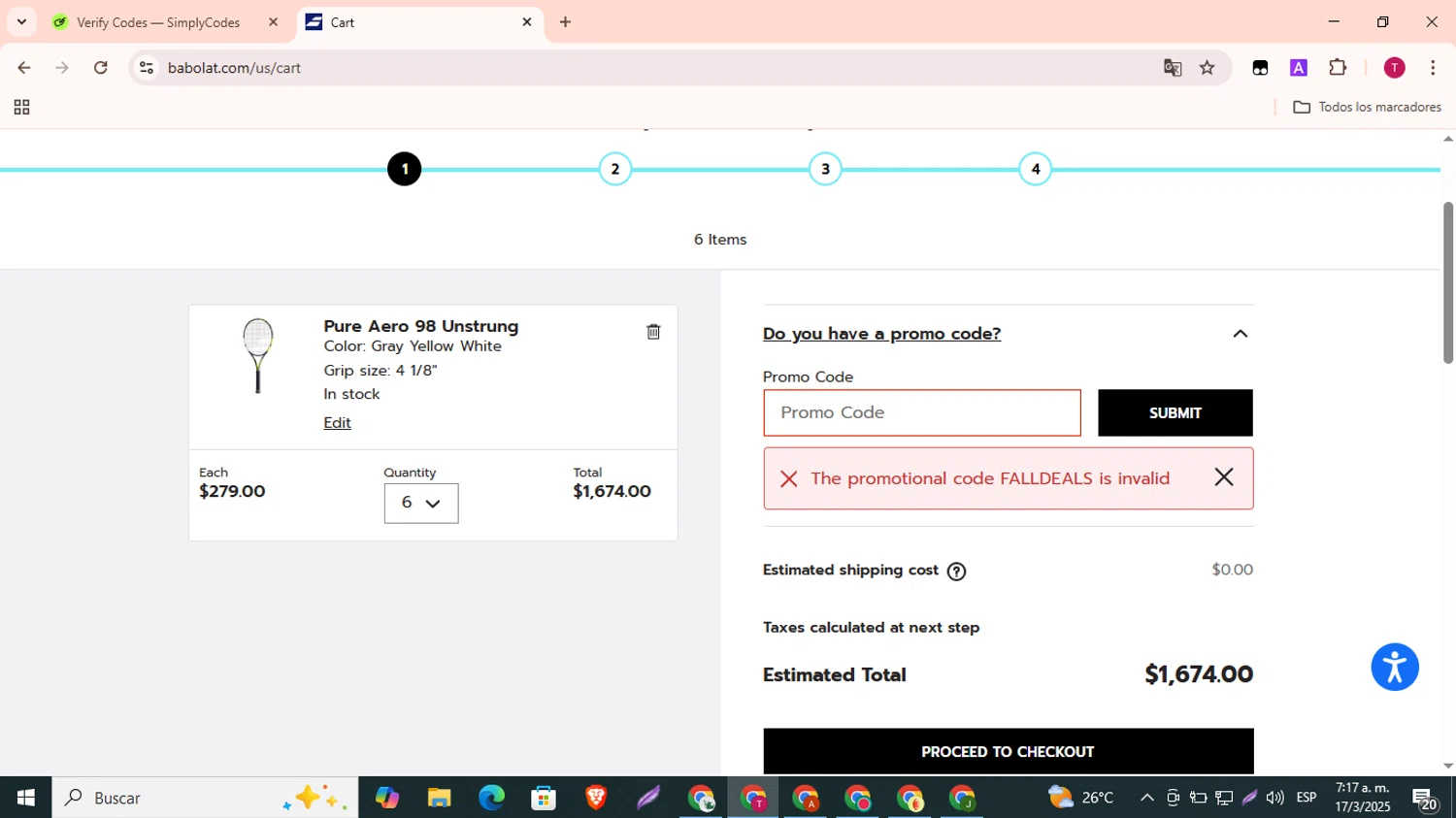The height and width of the screenshot is (818, 1456).
Task: Submit the promo code
Action: pyautogui.click(x=1175, y=412)
